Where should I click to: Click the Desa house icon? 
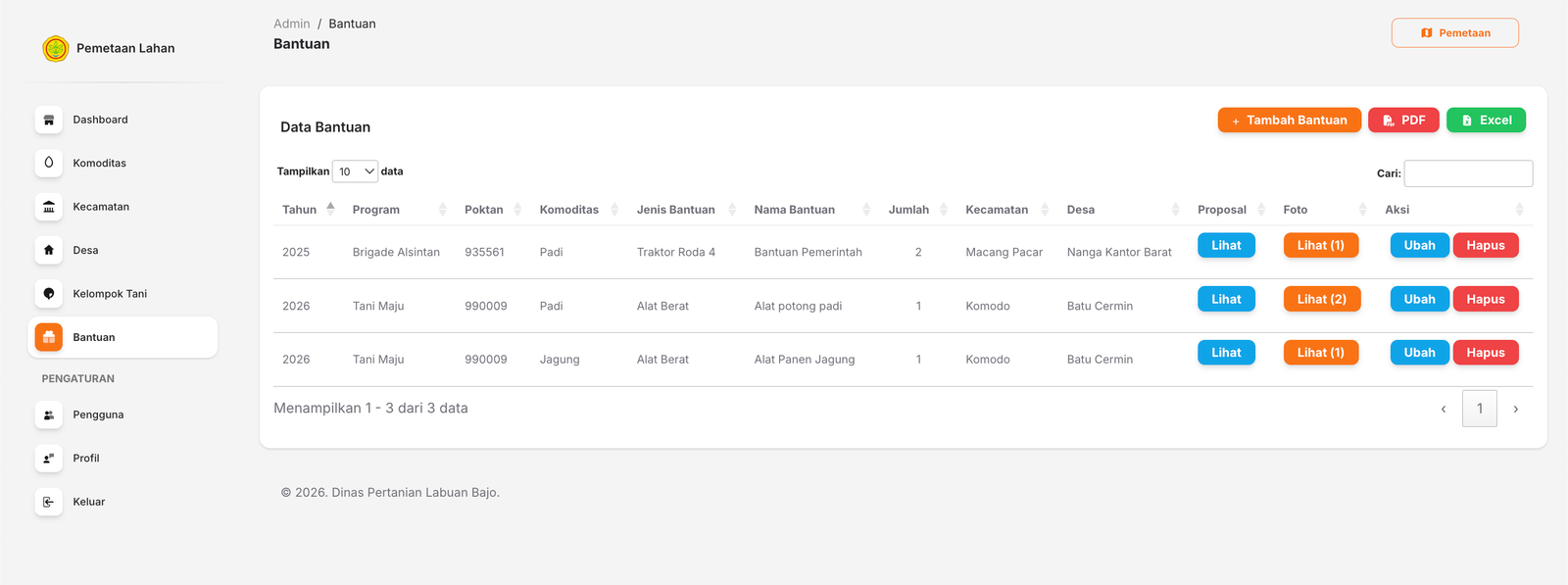(49, 250)
